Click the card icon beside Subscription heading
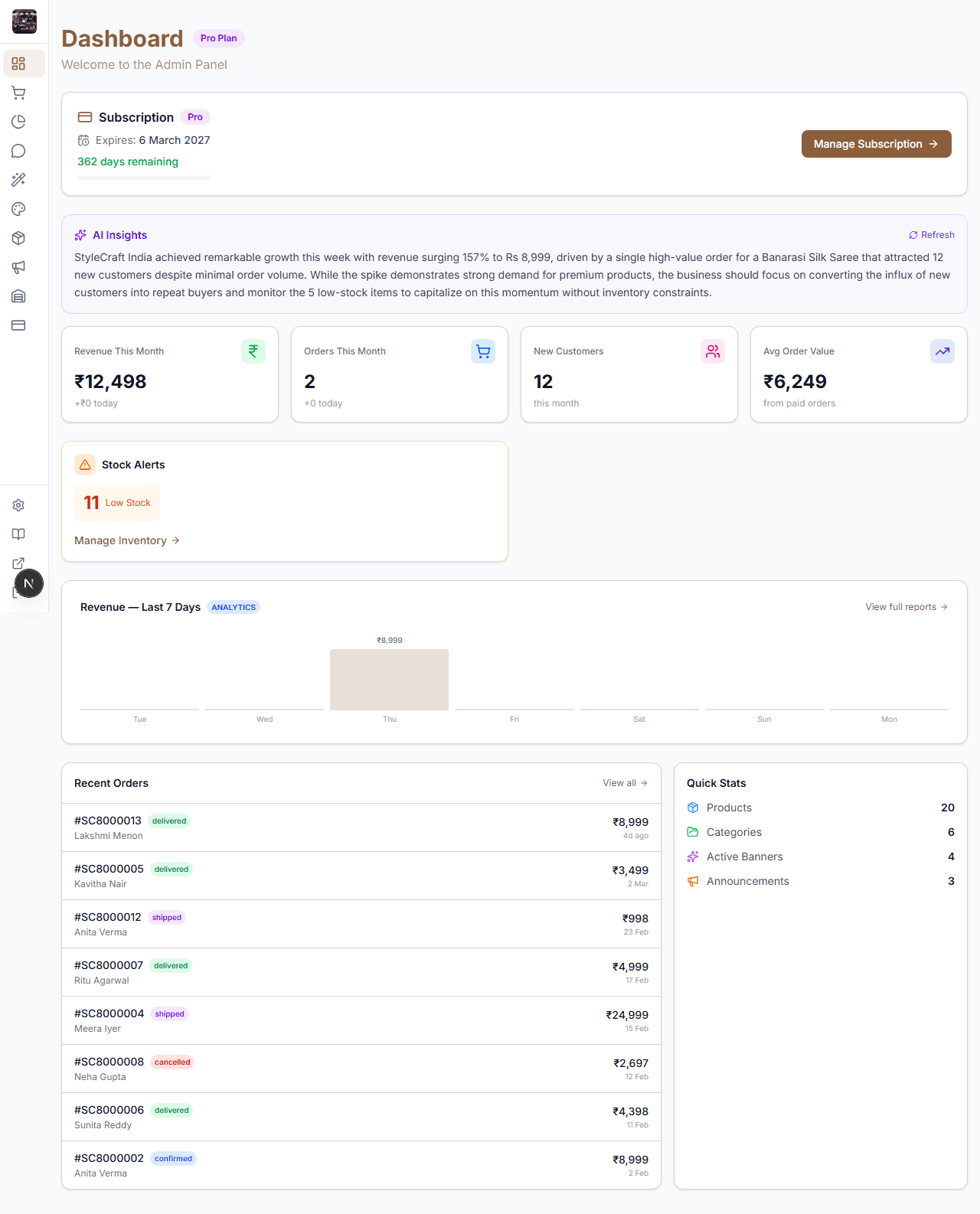The height and width of the screenshot is (1214, 980). point(85,117)
